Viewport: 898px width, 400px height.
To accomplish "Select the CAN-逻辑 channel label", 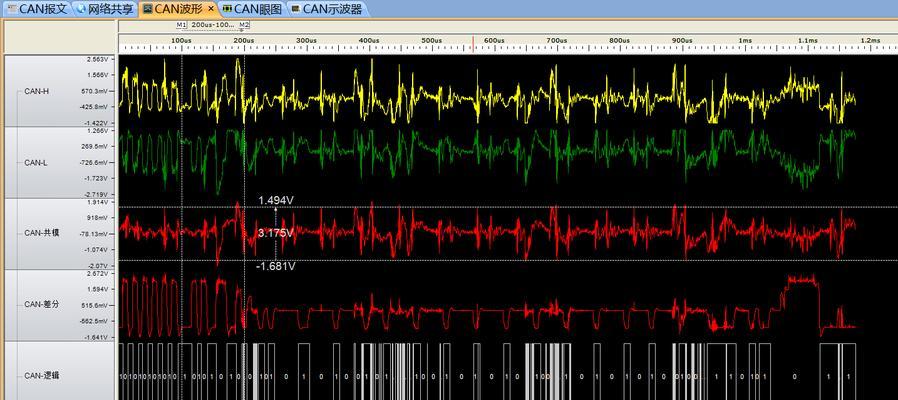I will (x=40, y=376).
